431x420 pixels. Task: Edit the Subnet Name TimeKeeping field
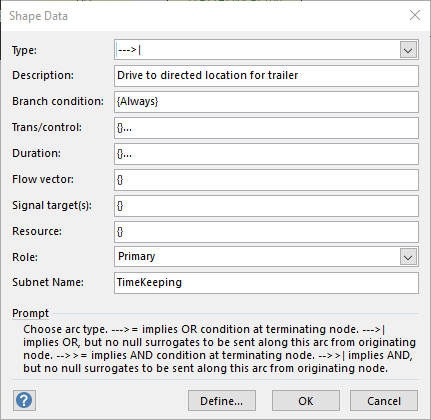pos(266,283)
